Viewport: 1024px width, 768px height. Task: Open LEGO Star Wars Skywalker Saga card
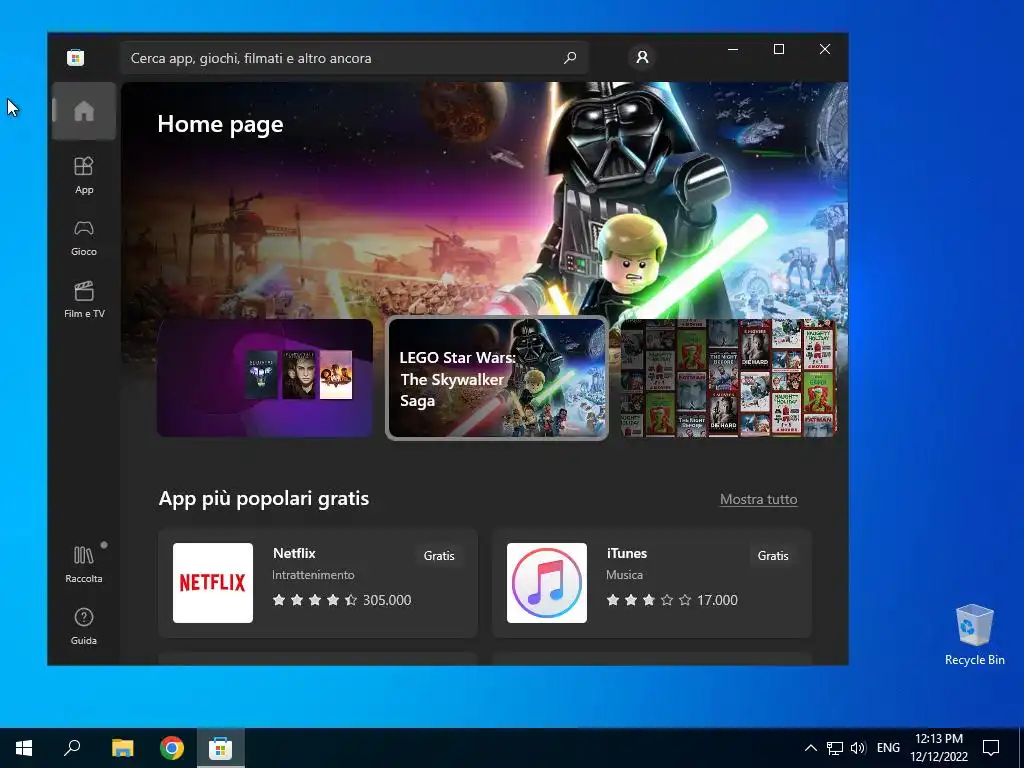pos(497,377)
